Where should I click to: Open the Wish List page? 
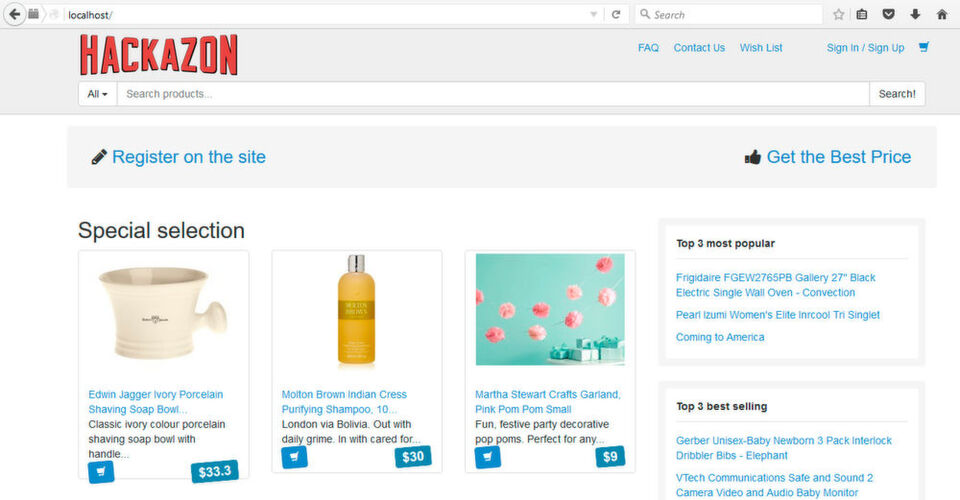tap(761, 48)
